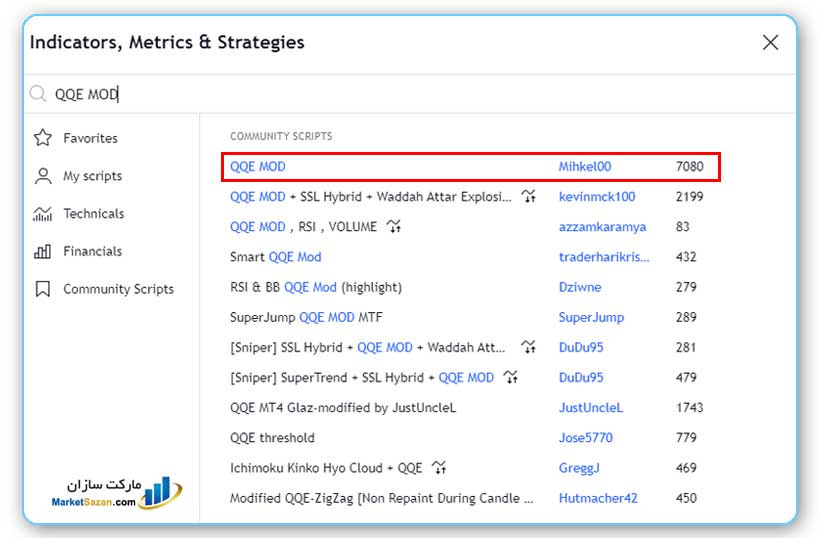The image size is (820, 538).
Task: Click the bookmark icon for Community Scripts
Action: pos(42,289)
